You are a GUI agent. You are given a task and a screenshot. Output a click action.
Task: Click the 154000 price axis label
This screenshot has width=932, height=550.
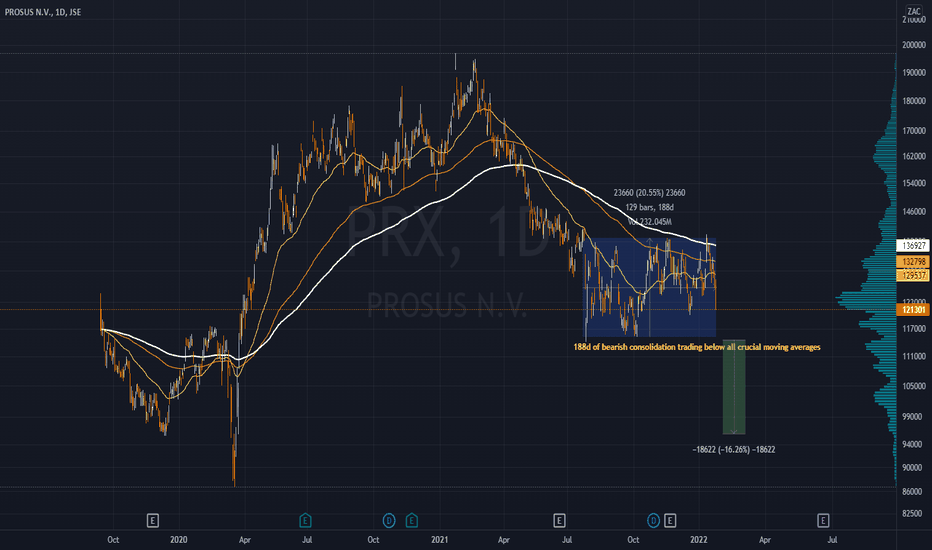click(x=914, y=183)
